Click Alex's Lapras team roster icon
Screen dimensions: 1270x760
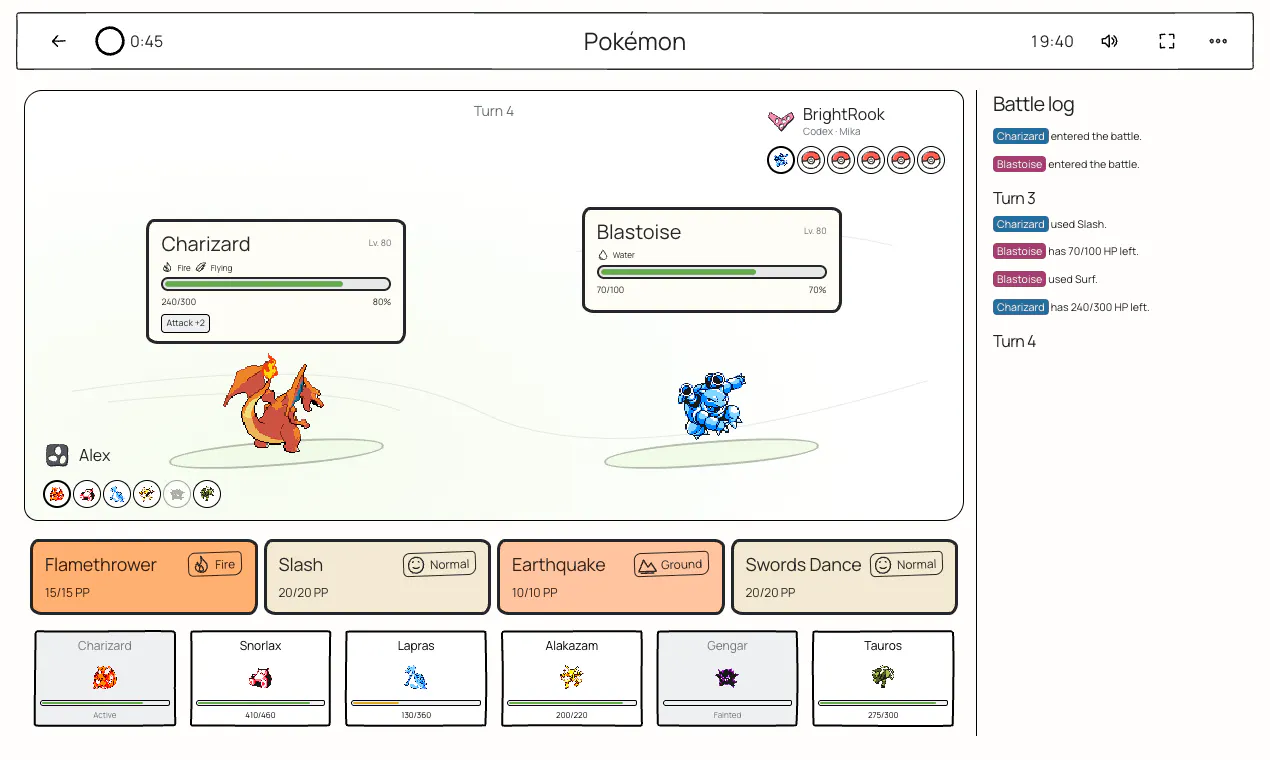(117, 494)
